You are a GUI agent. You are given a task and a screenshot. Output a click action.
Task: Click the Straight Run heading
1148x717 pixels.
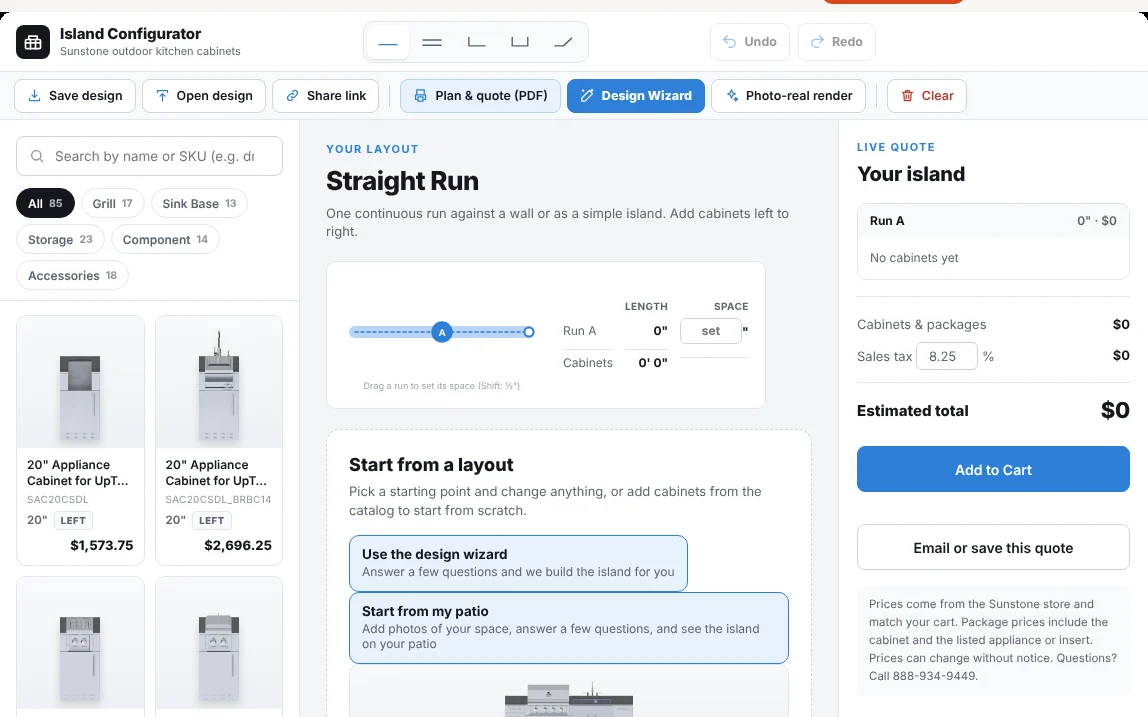tap(403, 181)
